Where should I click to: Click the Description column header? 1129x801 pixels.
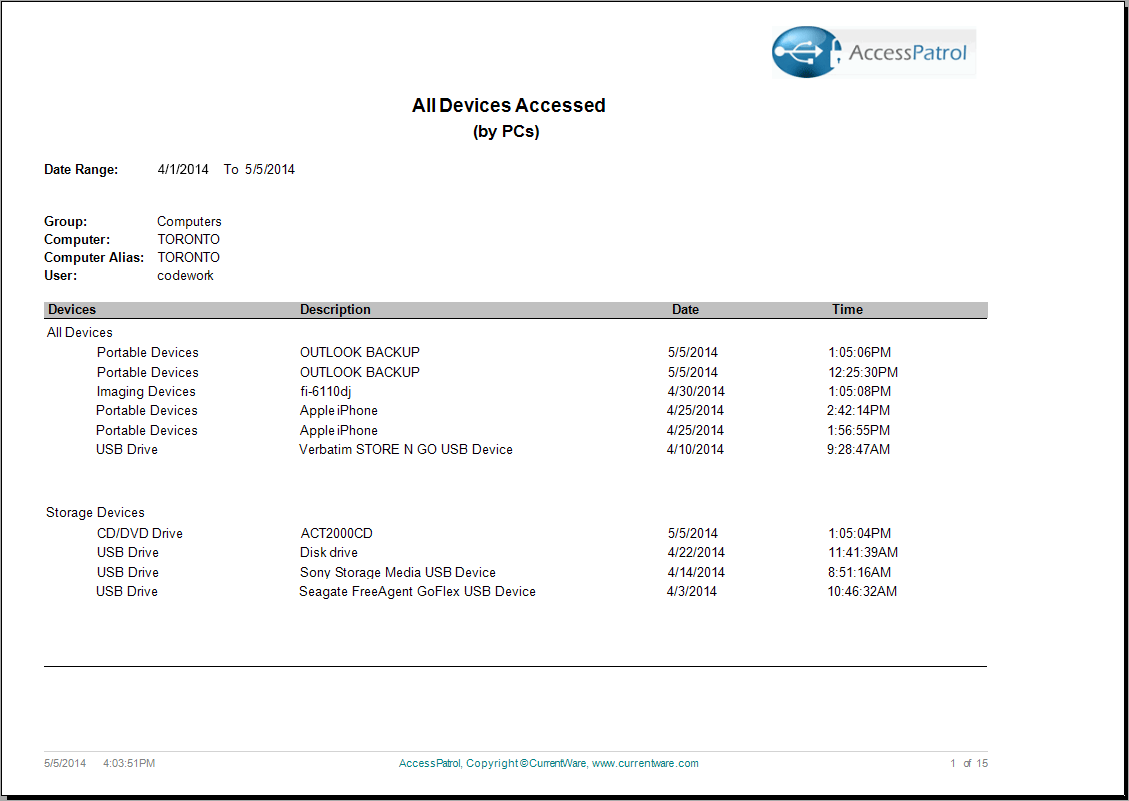coord(336,309)
